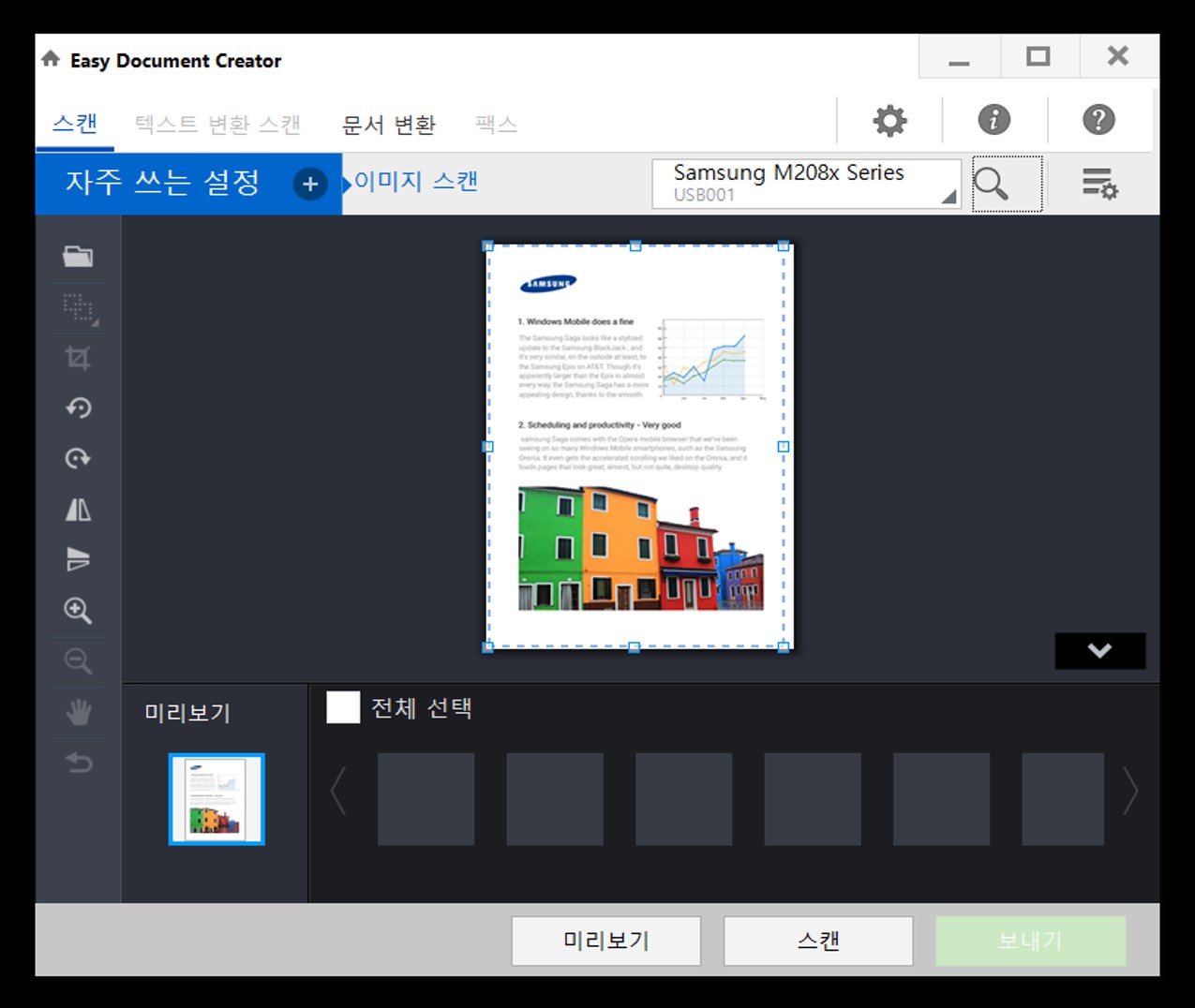The width and height of the screenshot is (1195, 1008).
Task: Select the scanned page preview thumbnail
Action: [217, 799]
